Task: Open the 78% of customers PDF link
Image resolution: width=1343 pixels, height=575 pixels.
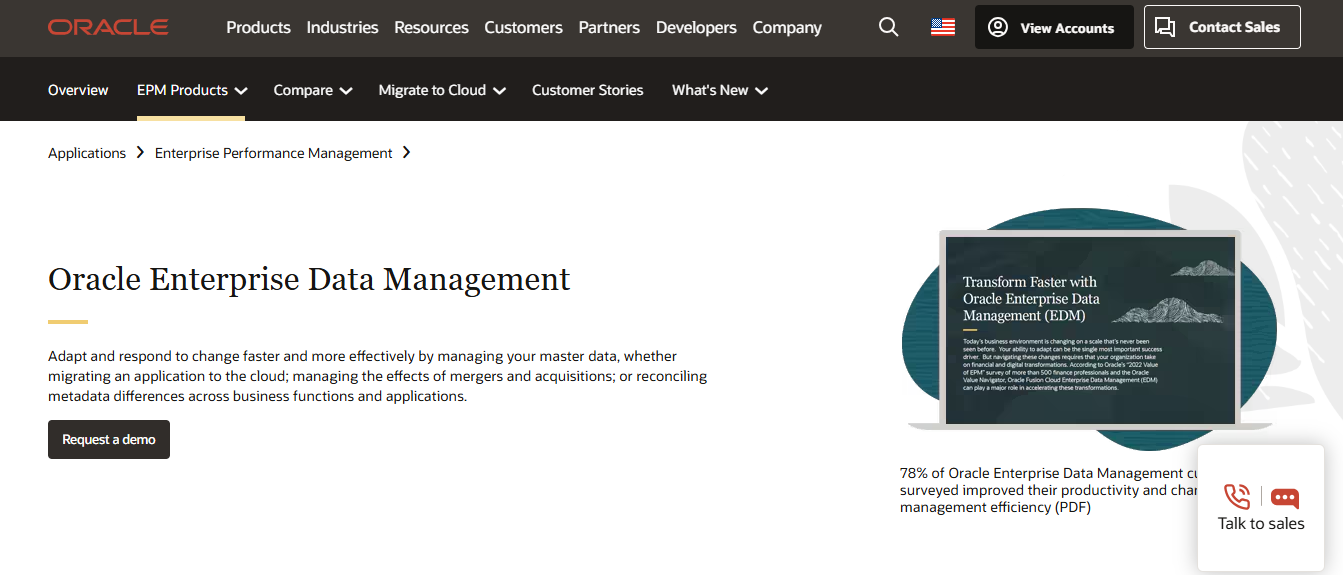Action: pos(1050,490)
